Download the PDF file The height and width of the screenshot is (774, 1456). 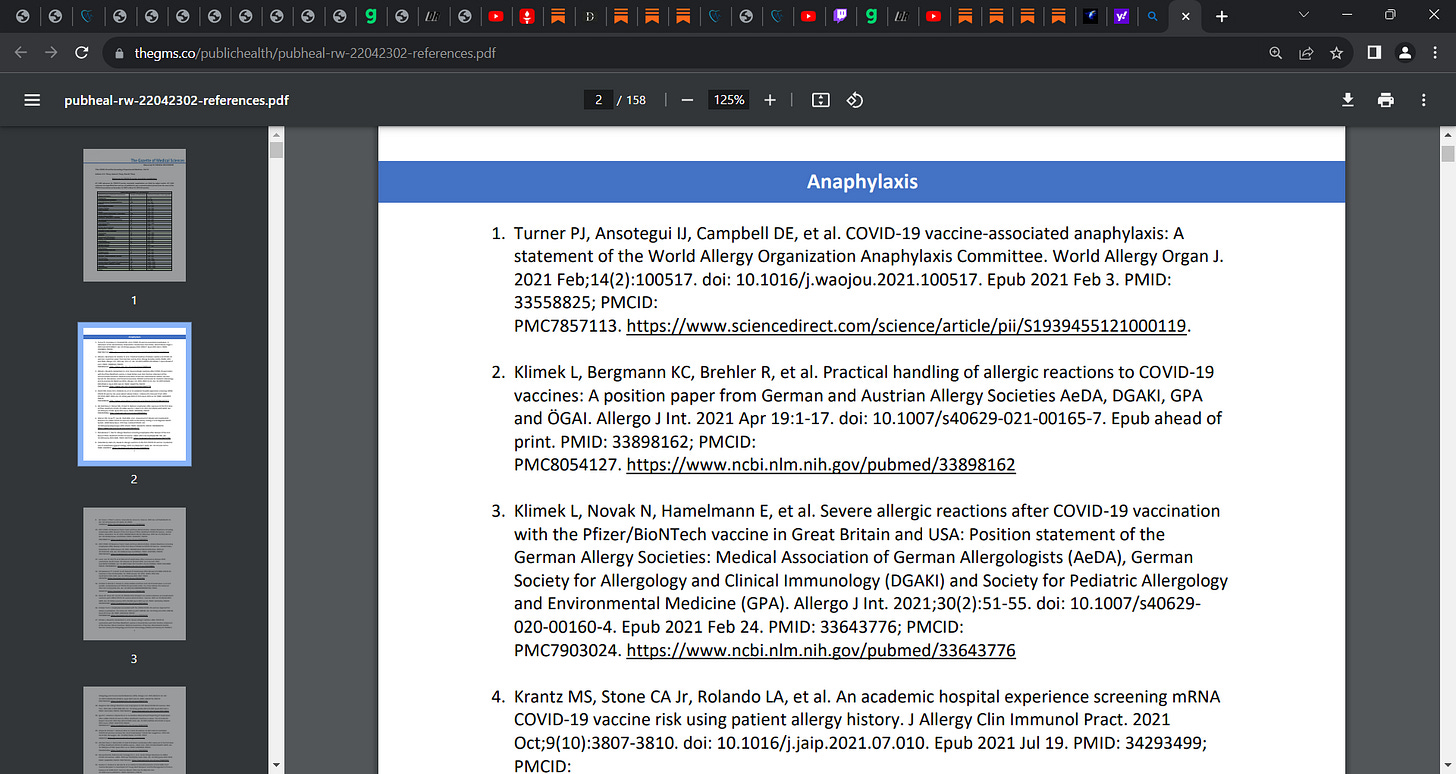click(1348, 100)
